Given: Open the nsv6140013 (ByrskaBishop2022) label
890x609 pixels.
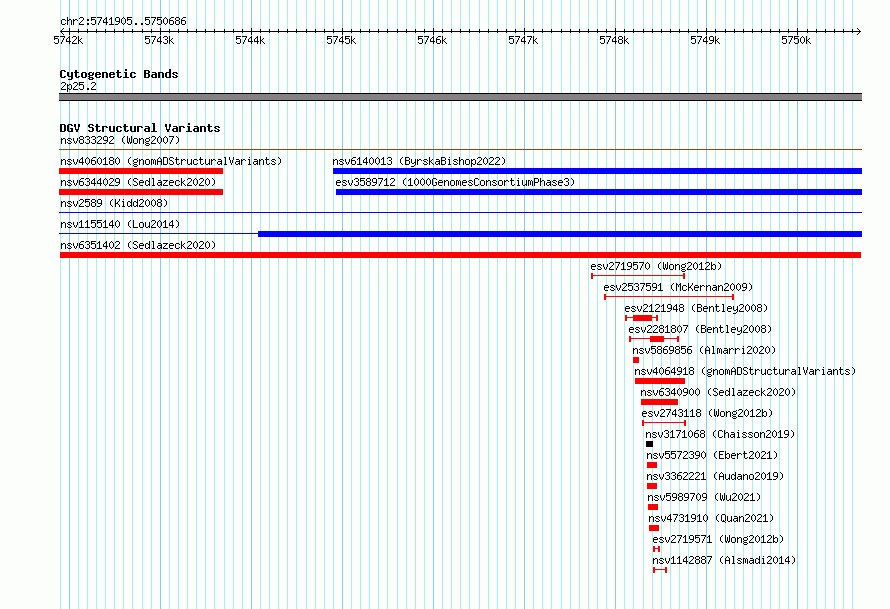Looking at the screenshot, I should (x=419, y=161).
